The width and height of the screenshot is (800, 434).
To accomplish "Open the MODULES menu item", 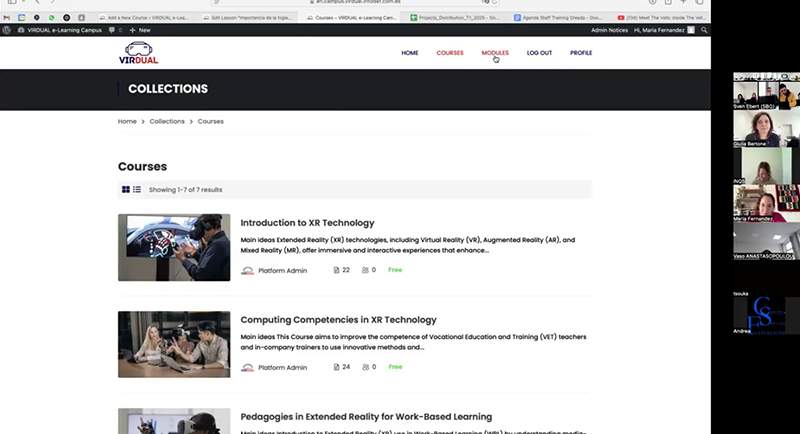I will pos(494,53).
